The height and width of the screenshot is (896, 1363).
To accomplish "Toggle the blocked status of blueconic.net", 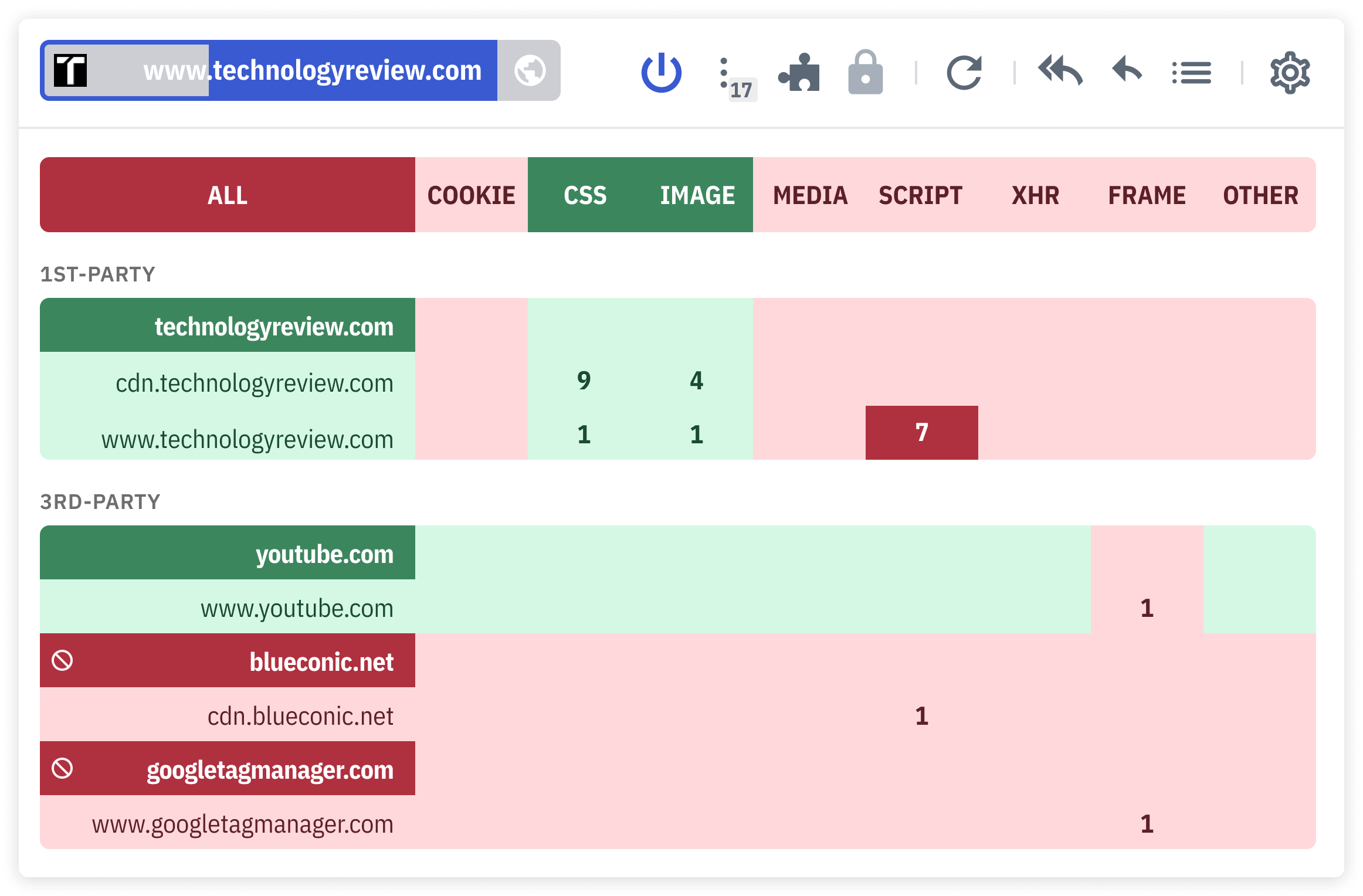I will point(228,661).
